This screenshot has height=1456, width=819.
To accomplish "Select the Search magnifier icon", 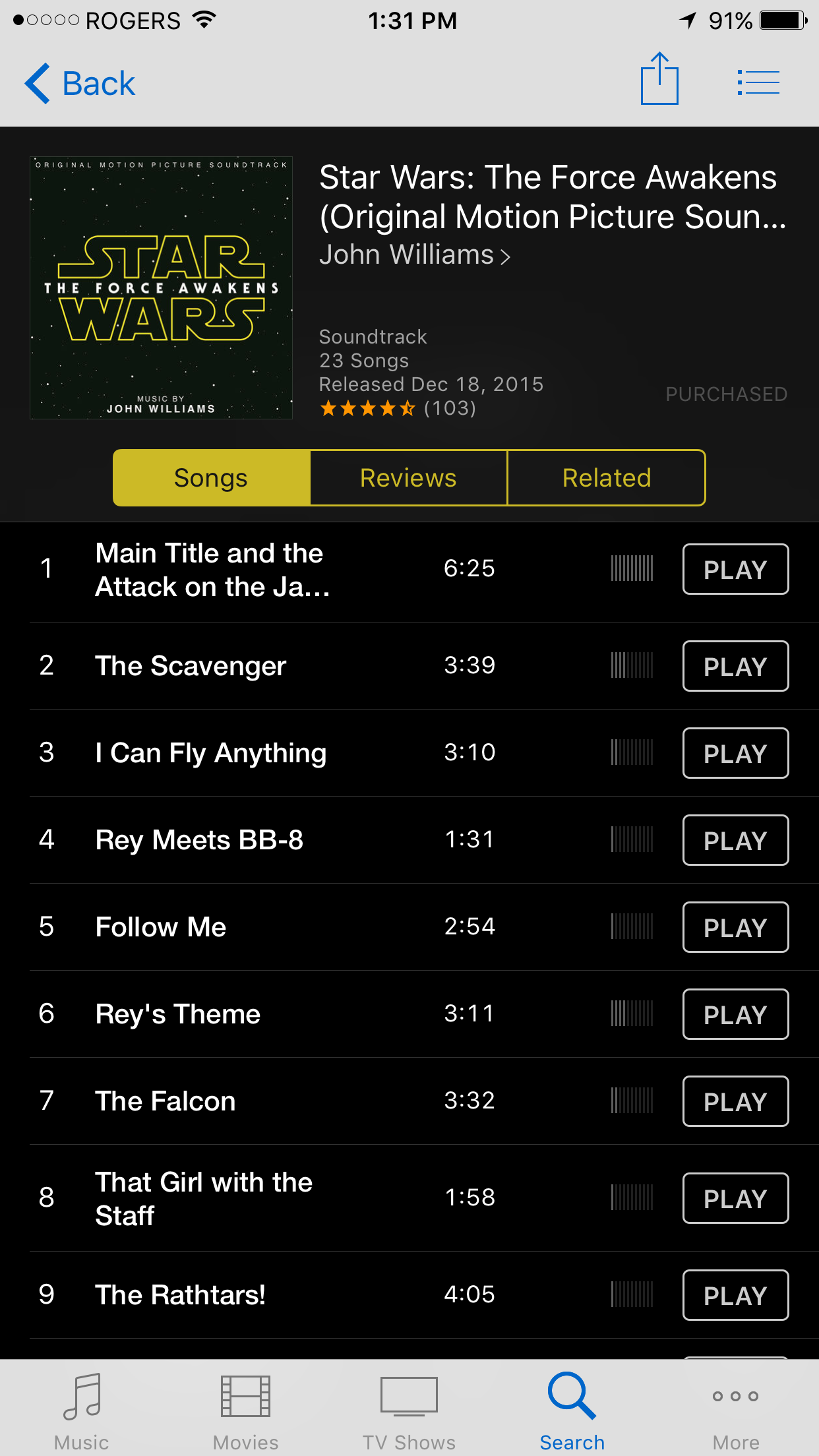I will 572,1395.
